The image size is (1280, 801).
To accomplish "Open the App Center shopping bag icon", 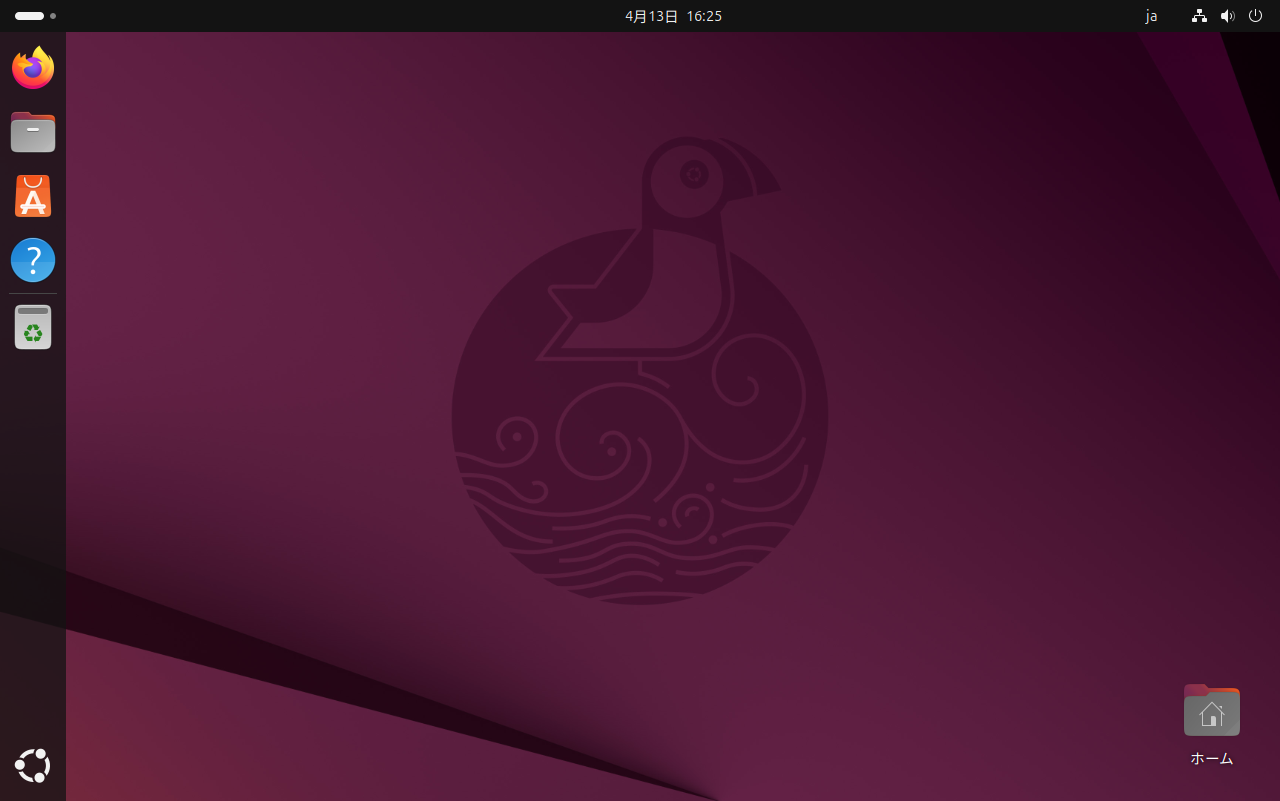I will tap(33, 196).
